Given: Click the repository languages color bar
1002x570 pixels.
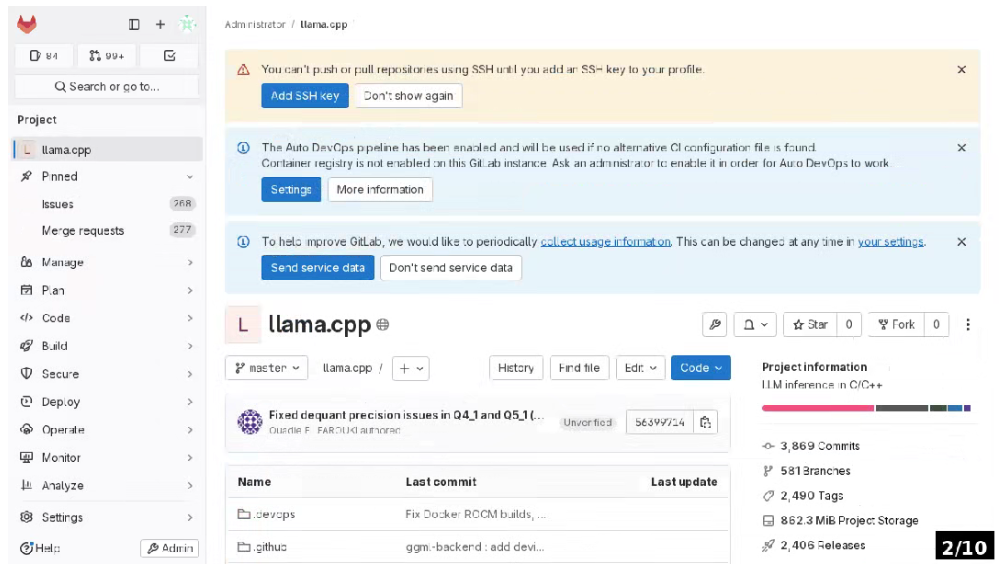Looking at the screenshot, I should click(866, 408).
